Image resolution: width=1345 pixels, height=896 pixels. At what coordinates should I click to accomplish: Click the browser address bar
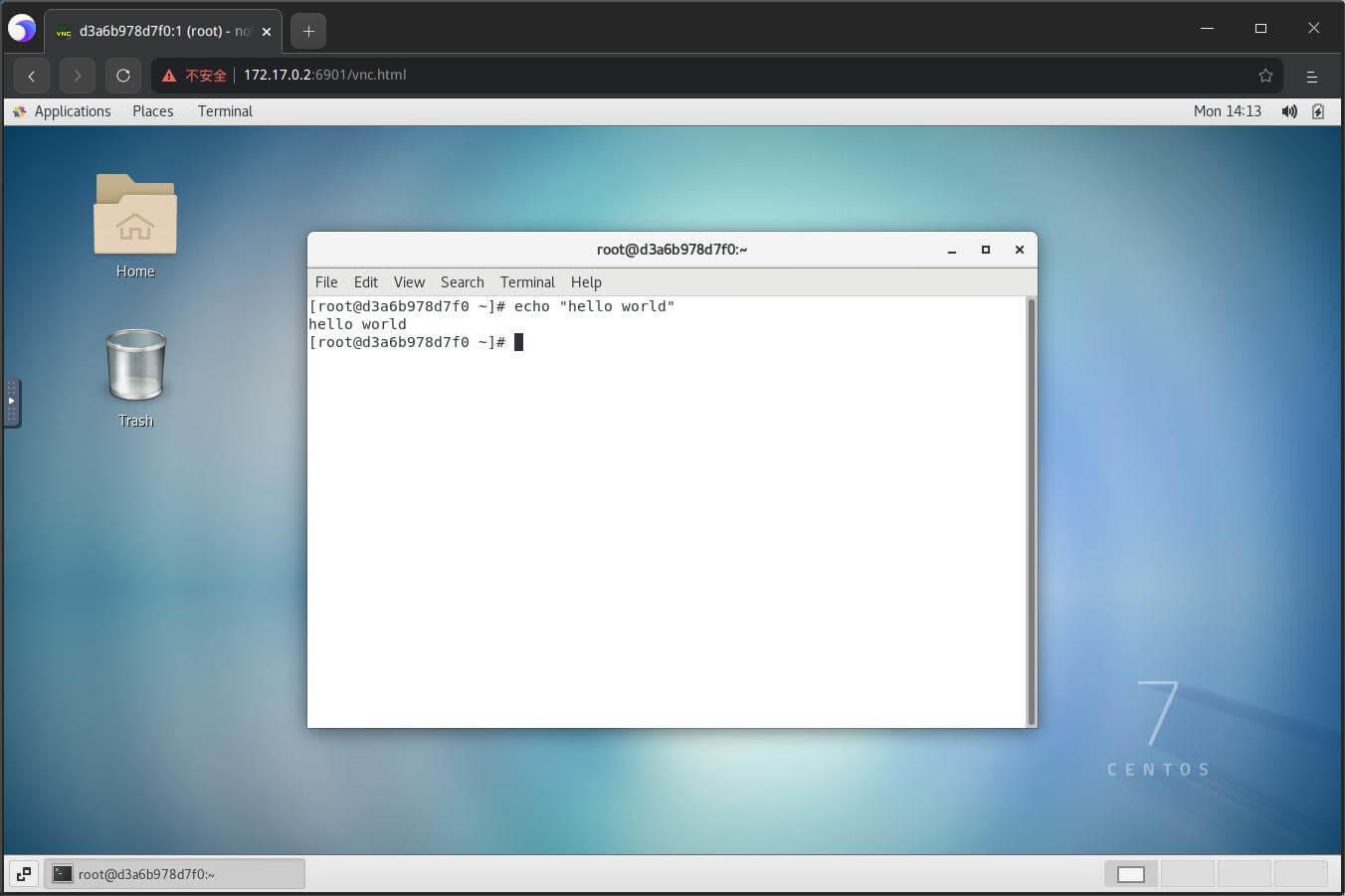(x=597, y=76)
